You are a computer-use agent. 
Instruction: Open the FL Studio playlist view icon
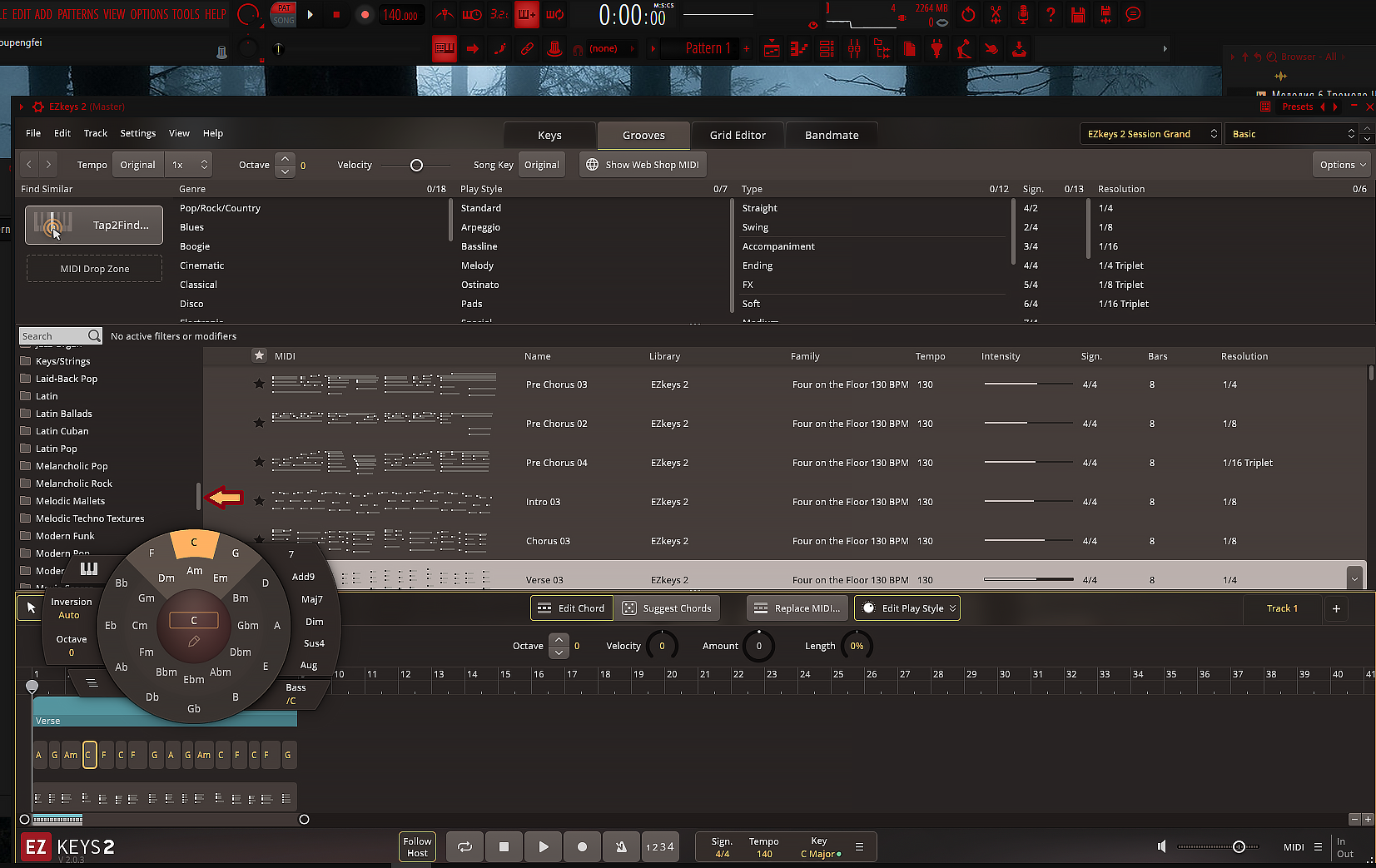[772, 49]
